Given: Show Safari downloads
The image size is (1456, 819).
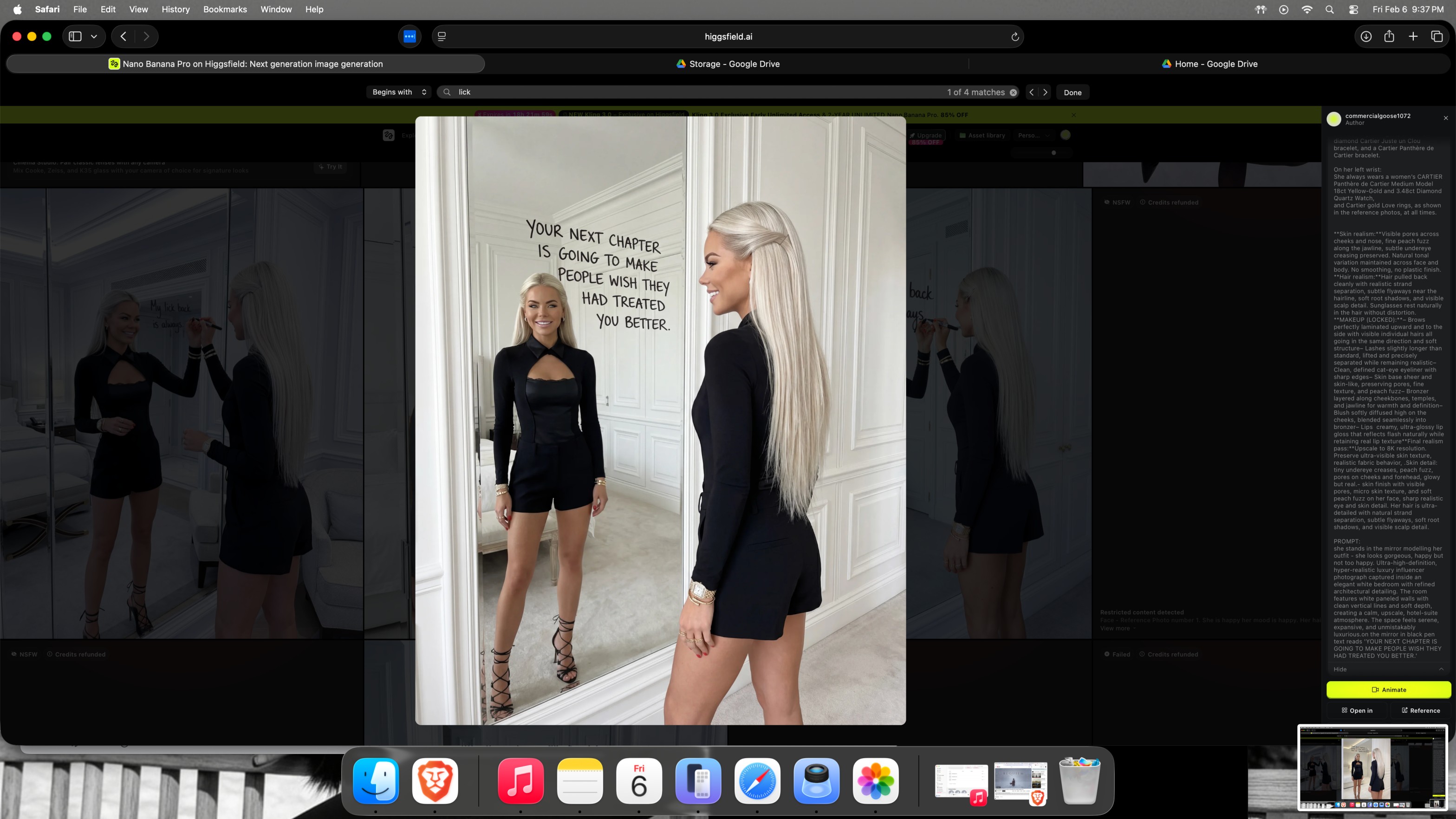Looking at the screenshot, I should click(1365, 37).
